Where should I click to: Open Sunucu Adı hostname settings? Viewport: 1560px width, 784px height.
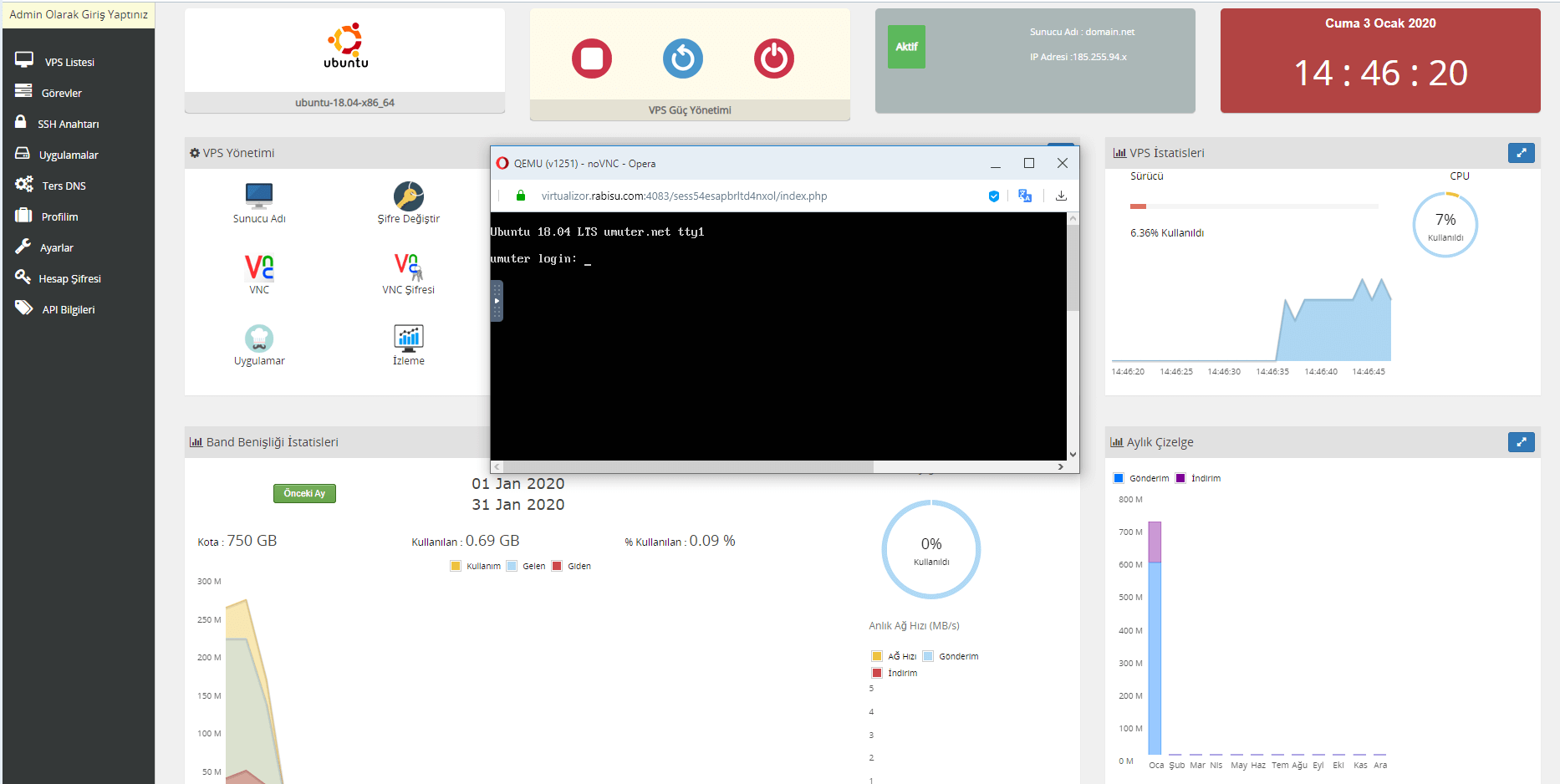[x=259, y=201]
